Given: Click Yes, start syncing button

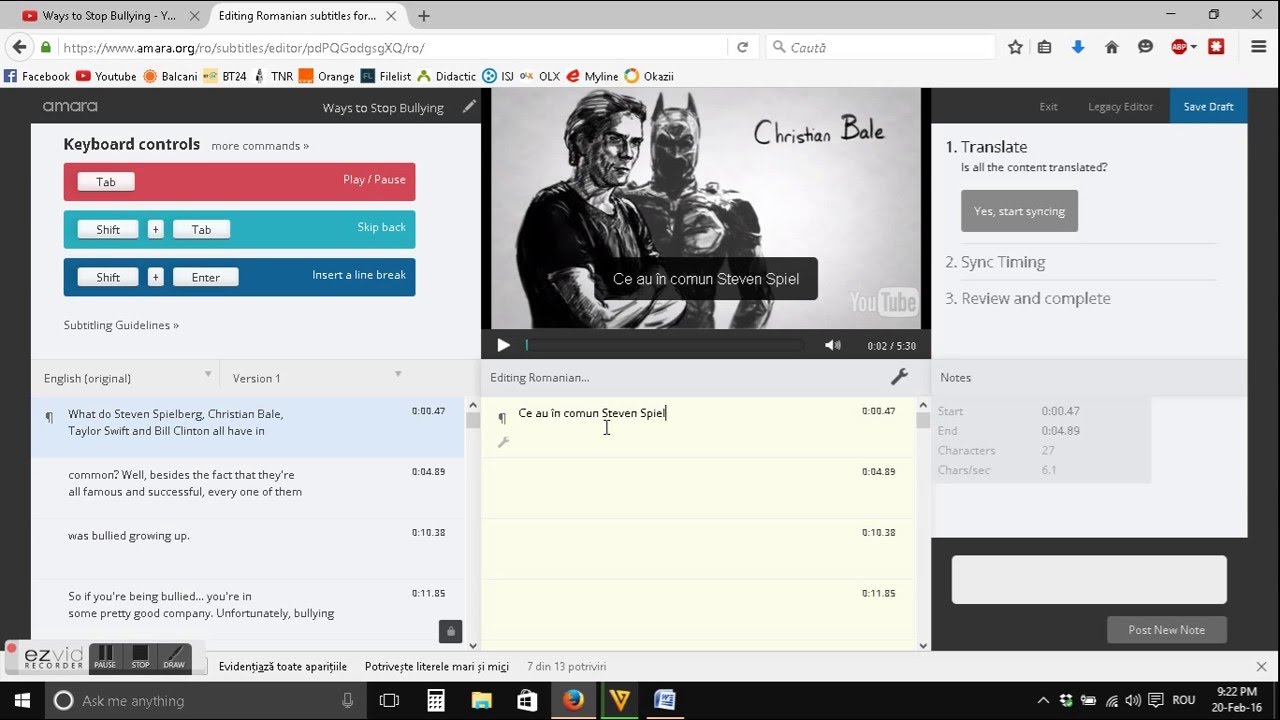Looking at the screenshot, I should point(1019,211).
